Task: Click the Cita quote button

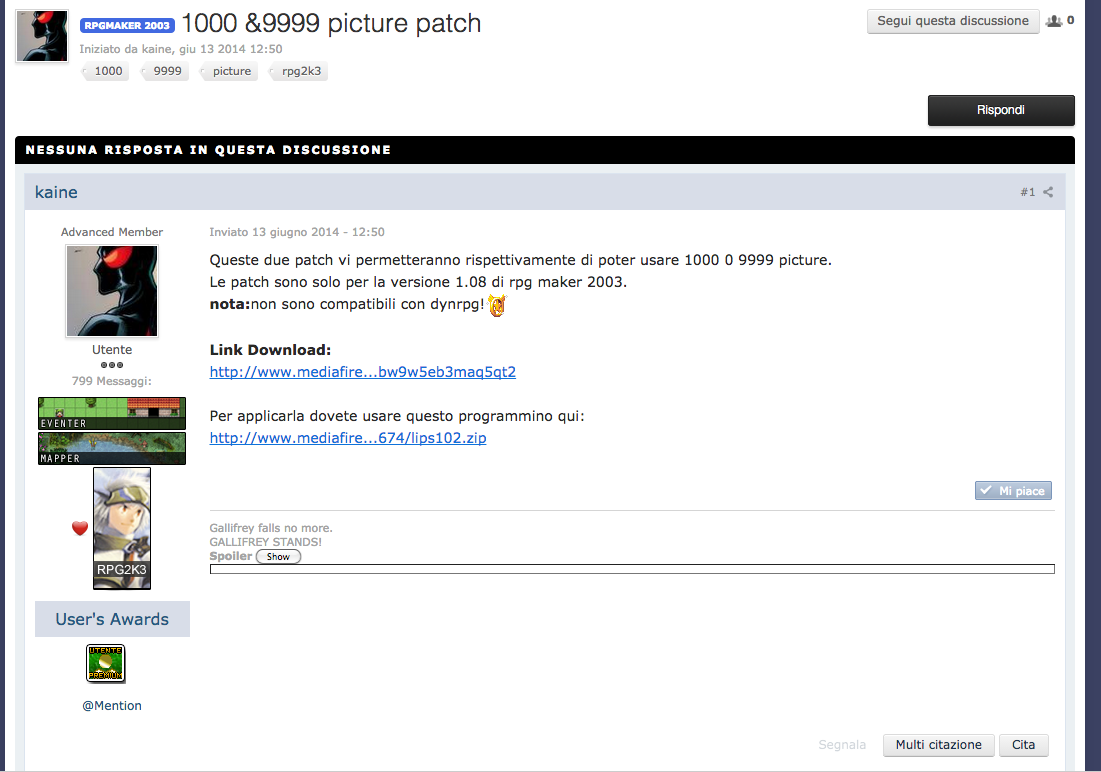Action: pos(1023,745)
